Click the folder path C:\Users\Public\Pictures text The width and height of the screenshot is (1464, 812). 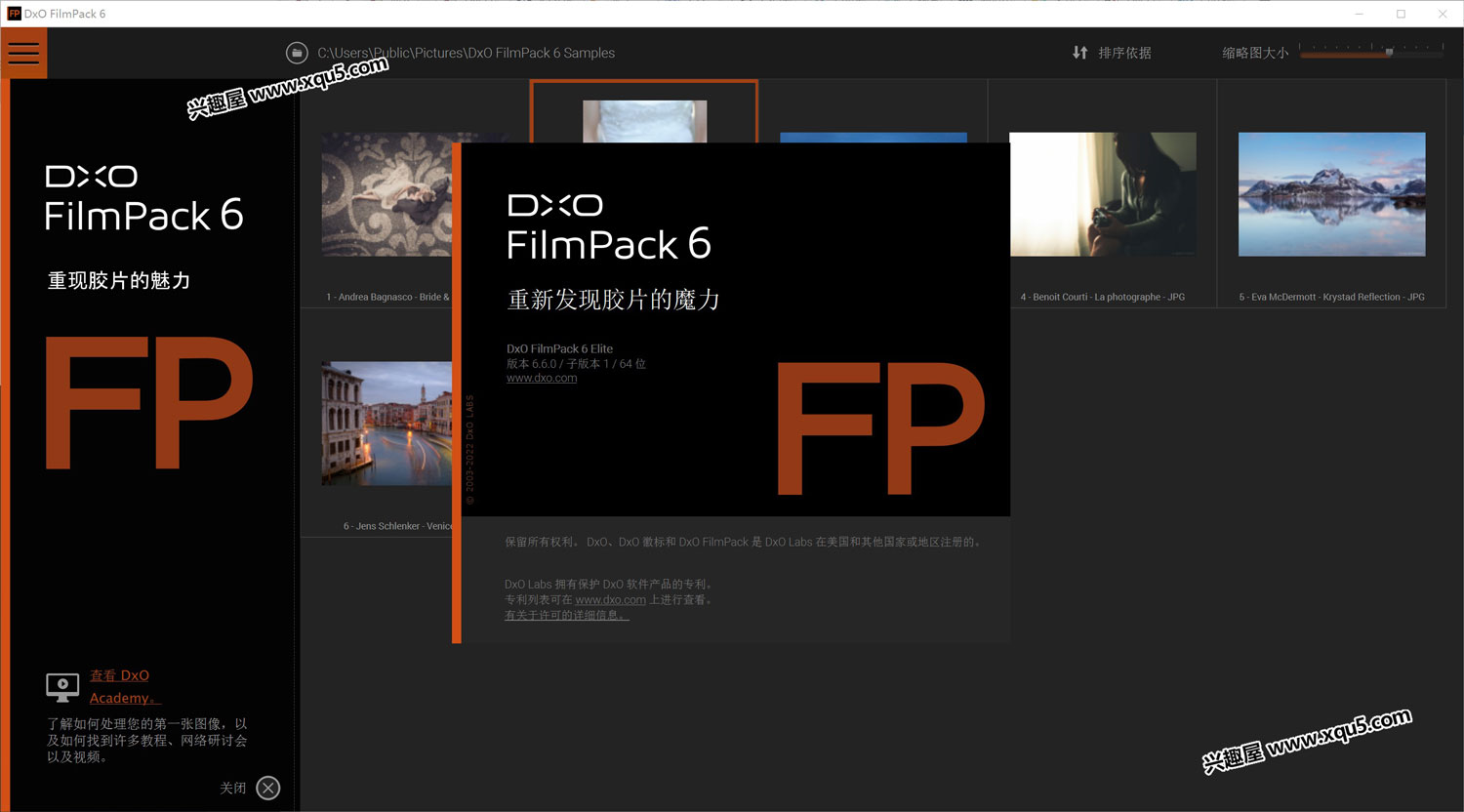(466, 53)
